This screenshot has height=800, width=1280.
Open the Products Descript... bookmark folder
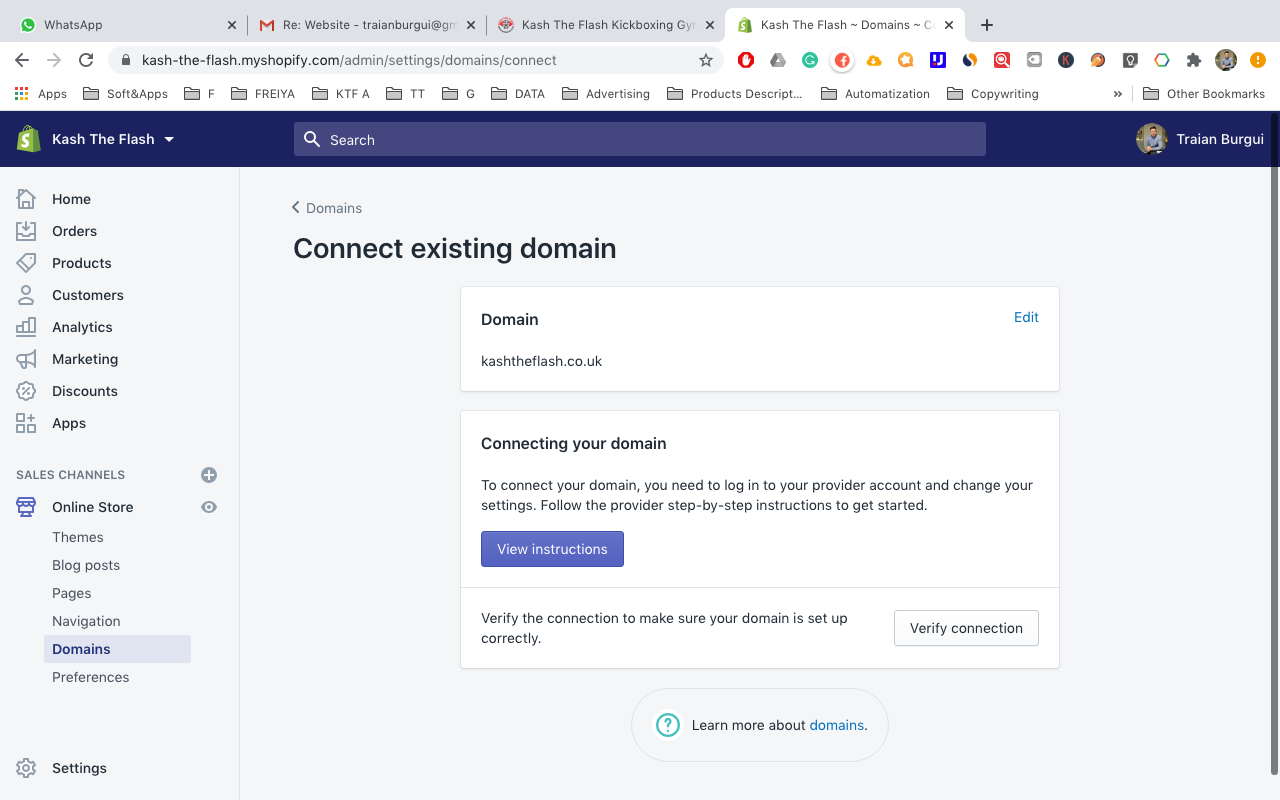pos(736,94)
